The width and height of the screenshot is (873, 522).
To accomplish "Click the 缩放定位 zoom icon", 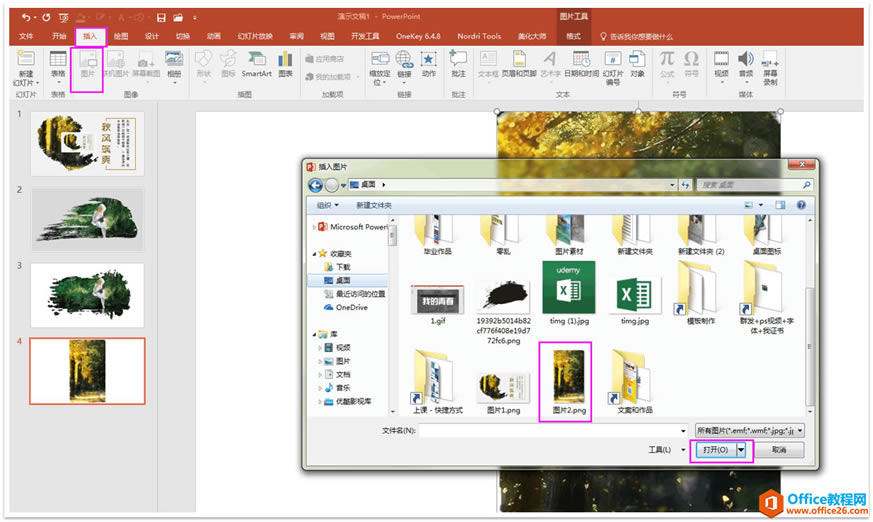I will click(x=380, y=59).
